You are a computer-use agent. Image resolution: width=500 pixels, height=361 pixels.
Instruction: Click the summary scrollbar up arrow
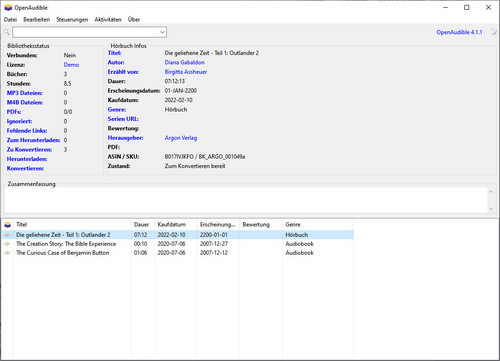491,192
